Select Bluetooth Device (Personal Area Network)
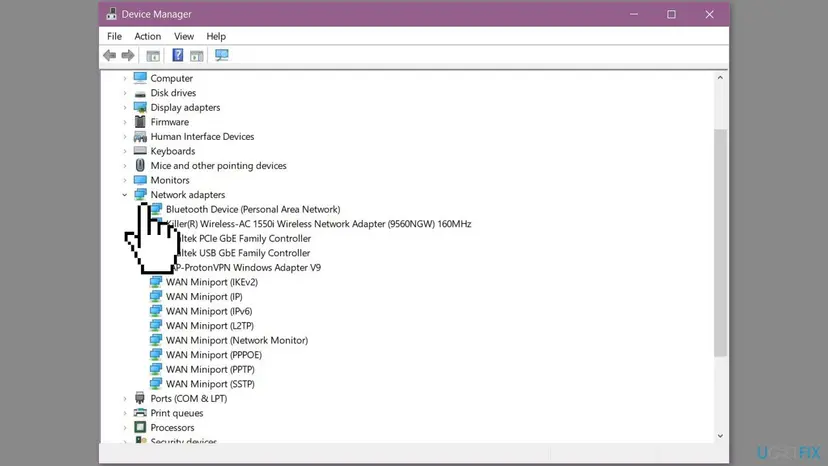The image size is (828, 466). click(253, 209)
